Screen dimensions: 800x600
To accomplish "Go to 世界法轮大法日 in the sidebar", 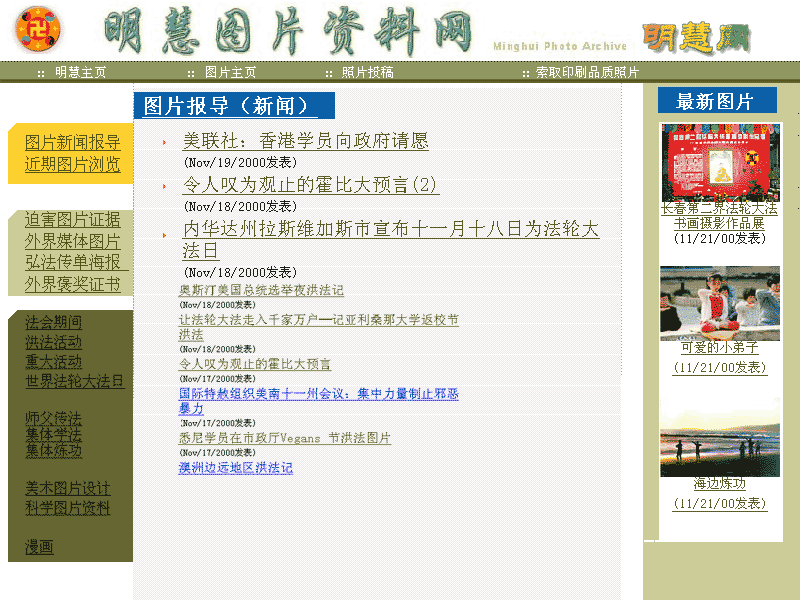I will pyautogui.click(x=75, y=381).
